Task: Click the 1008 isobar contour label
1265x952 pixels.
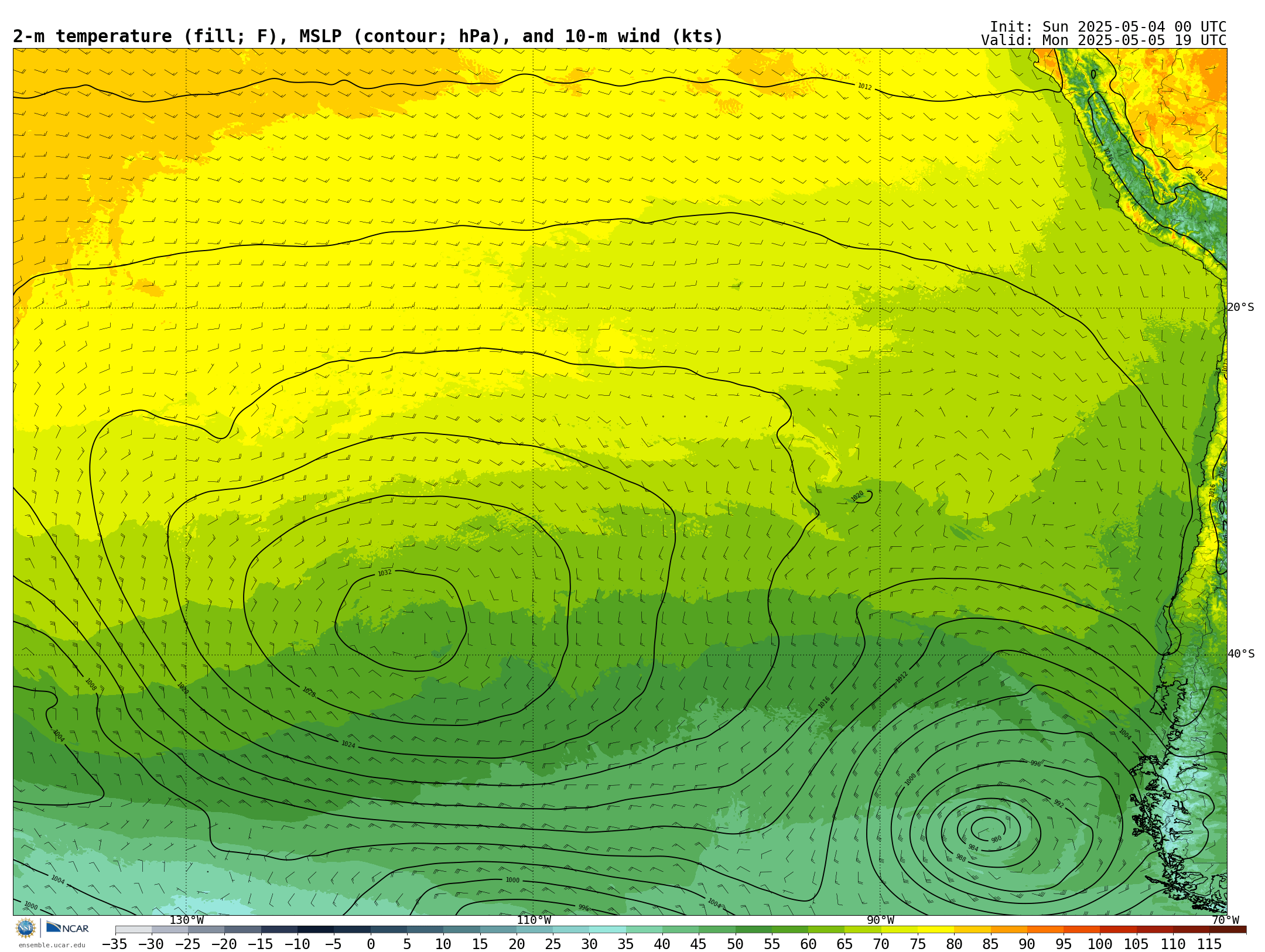Action: click(91, 684)
